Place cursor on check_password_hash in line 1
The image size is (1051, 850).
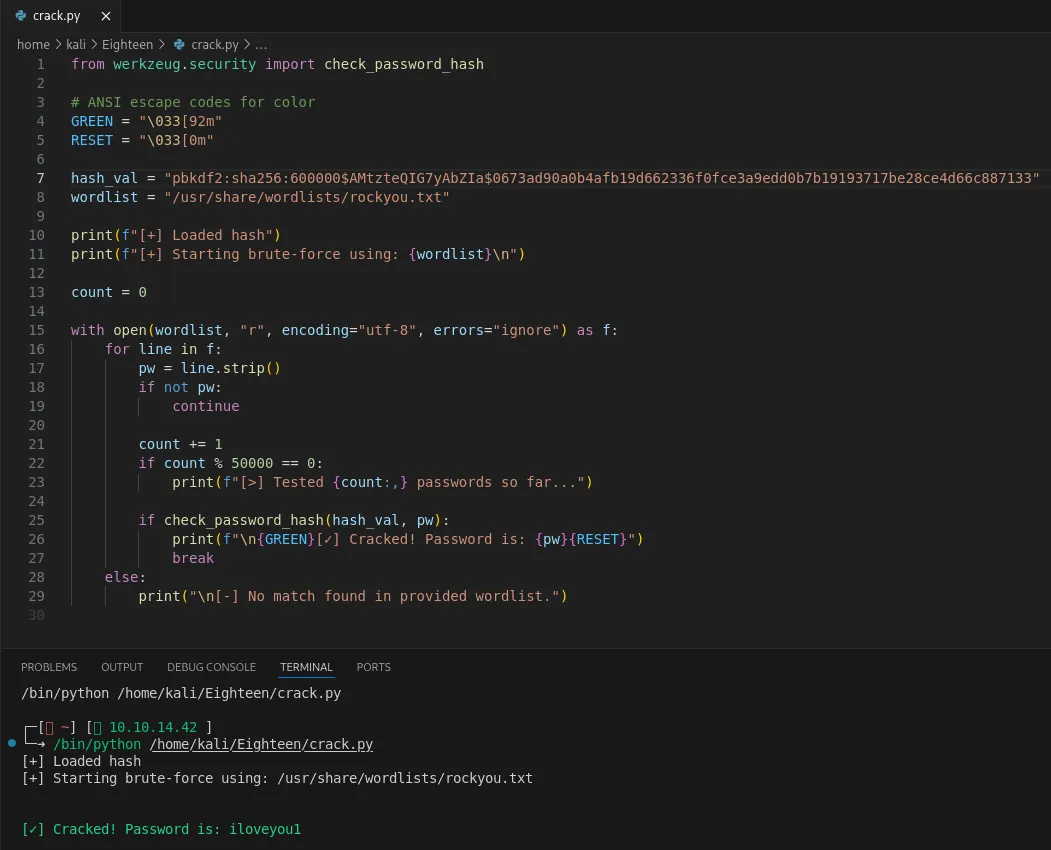click(x=403, y=64)
